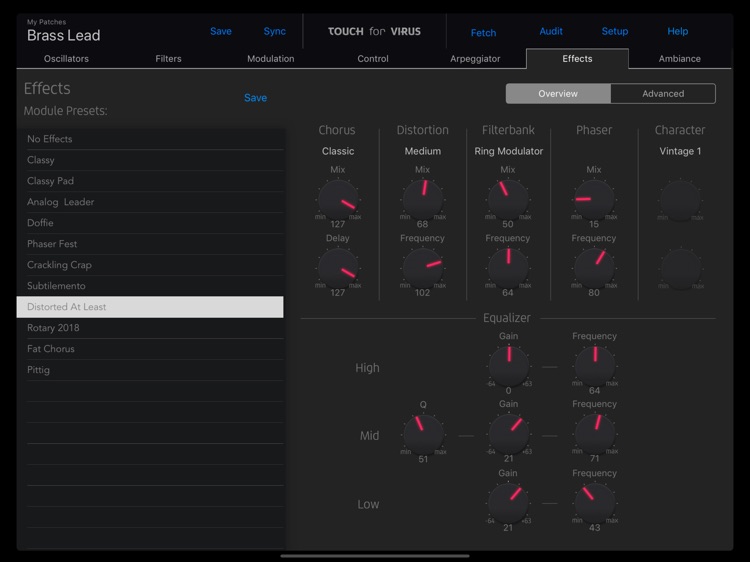Screen dimensions: 750x562
Task: Select the Pittig preset
Action: tap(150, 370)
